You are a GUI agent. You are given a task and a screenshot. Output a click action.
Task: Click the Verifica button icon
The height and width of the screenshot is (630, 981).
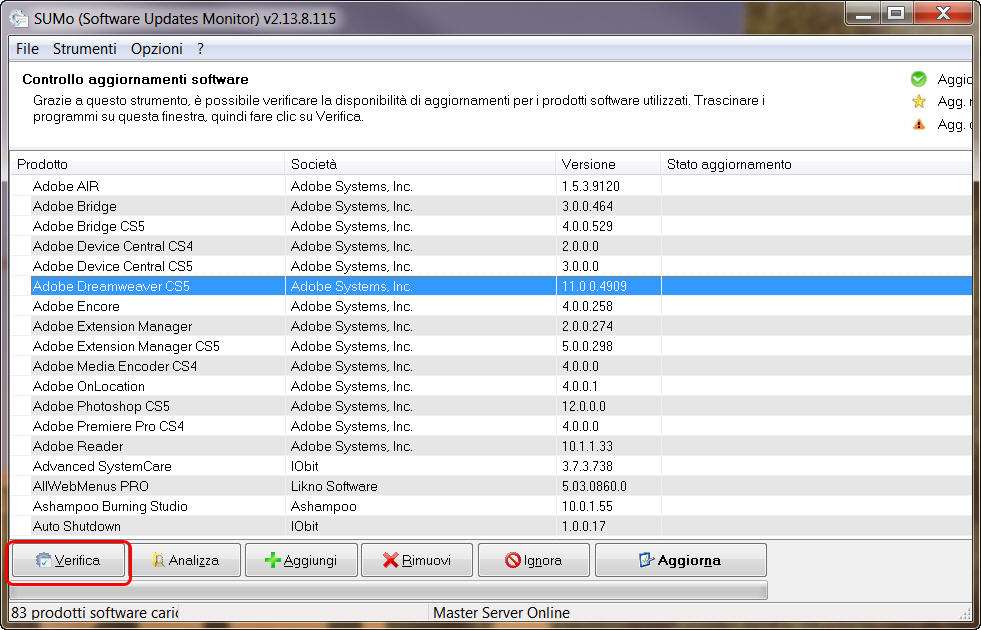pyautogui.click(x=43, y=561)
